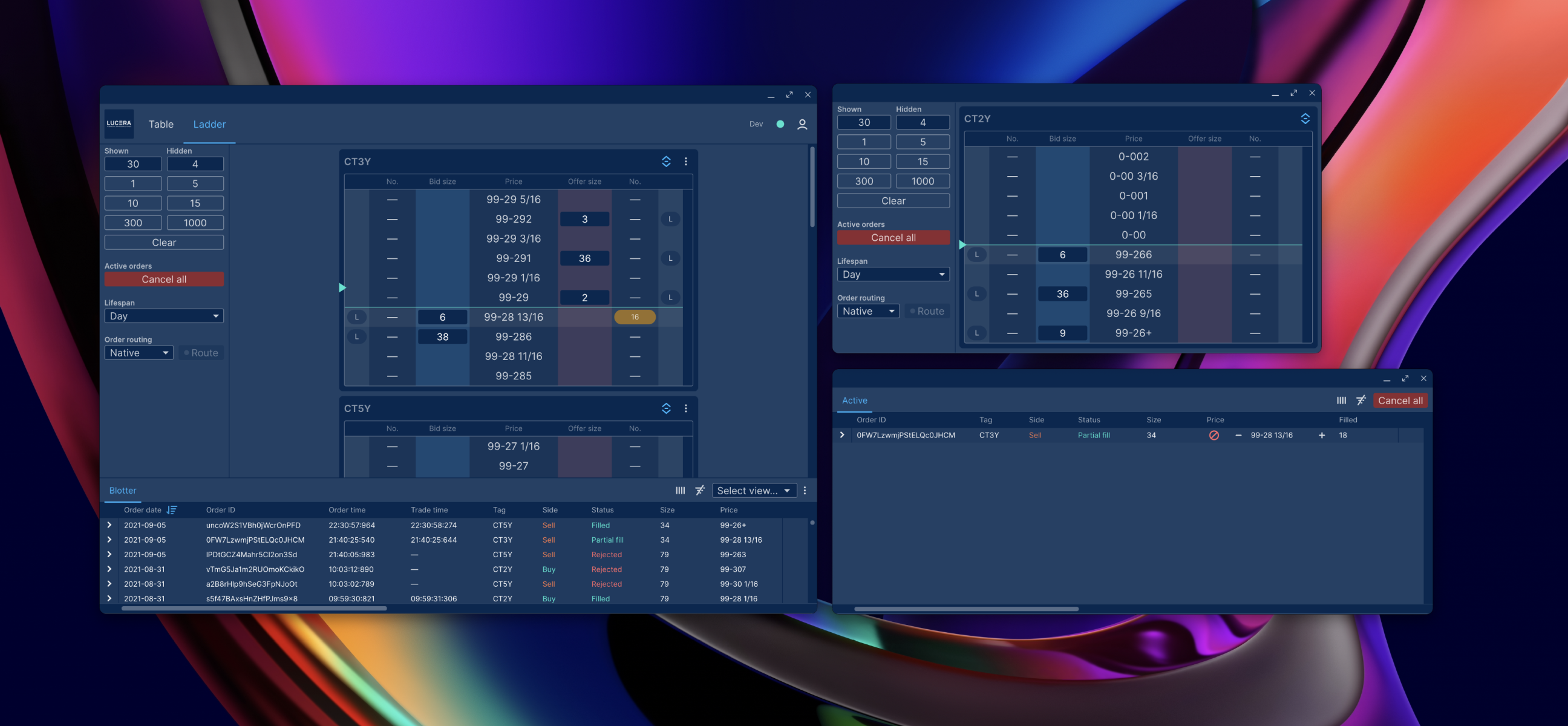
Task: Toggle the L button beside 99-292
Action: point(670,219)
